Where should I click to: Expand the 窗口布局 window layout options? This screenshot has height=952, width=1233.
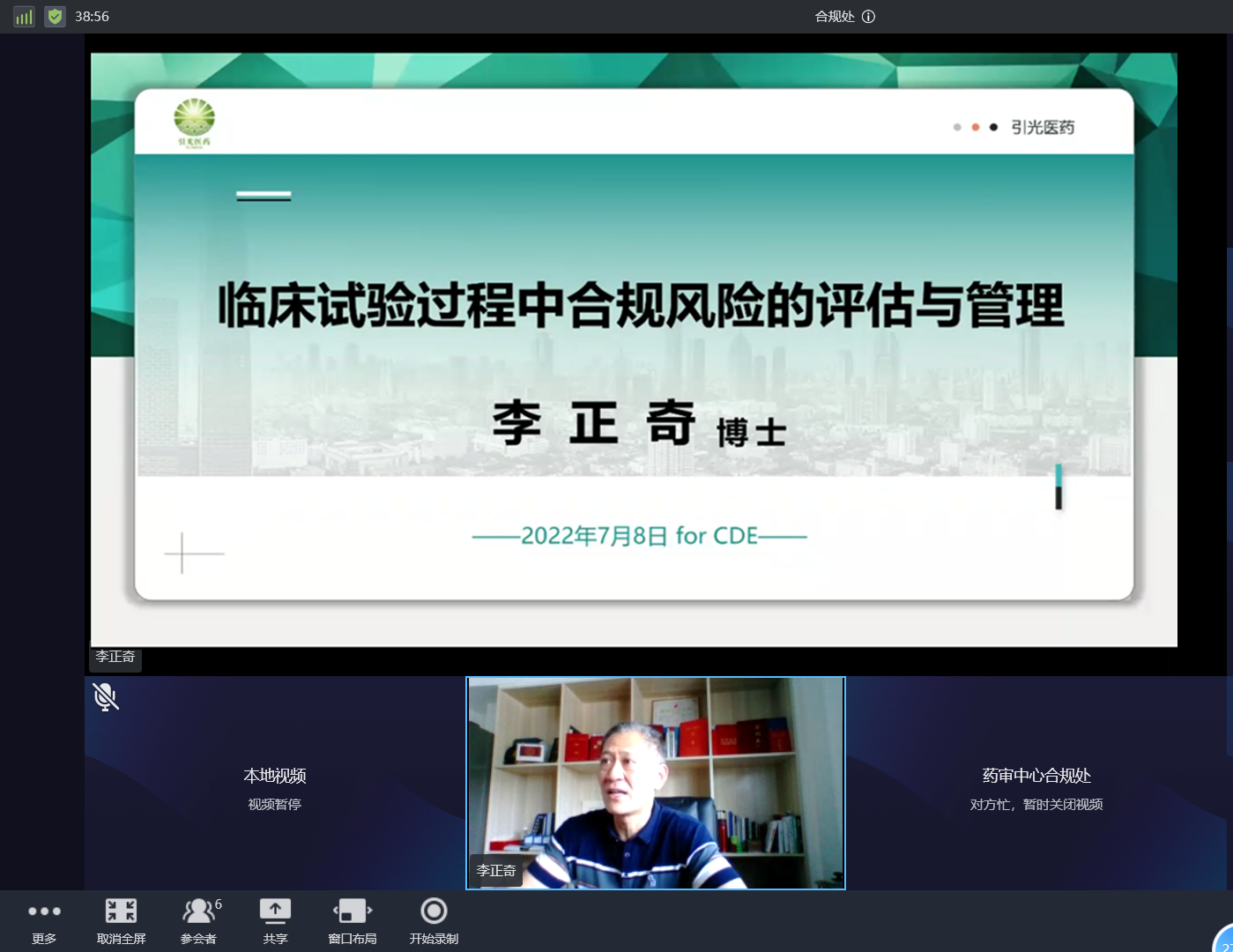(x=353, y=920)
